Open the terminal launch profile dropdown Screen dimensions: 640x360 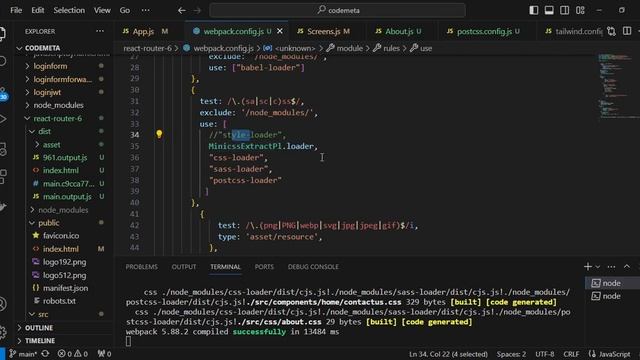pos(598,267)
